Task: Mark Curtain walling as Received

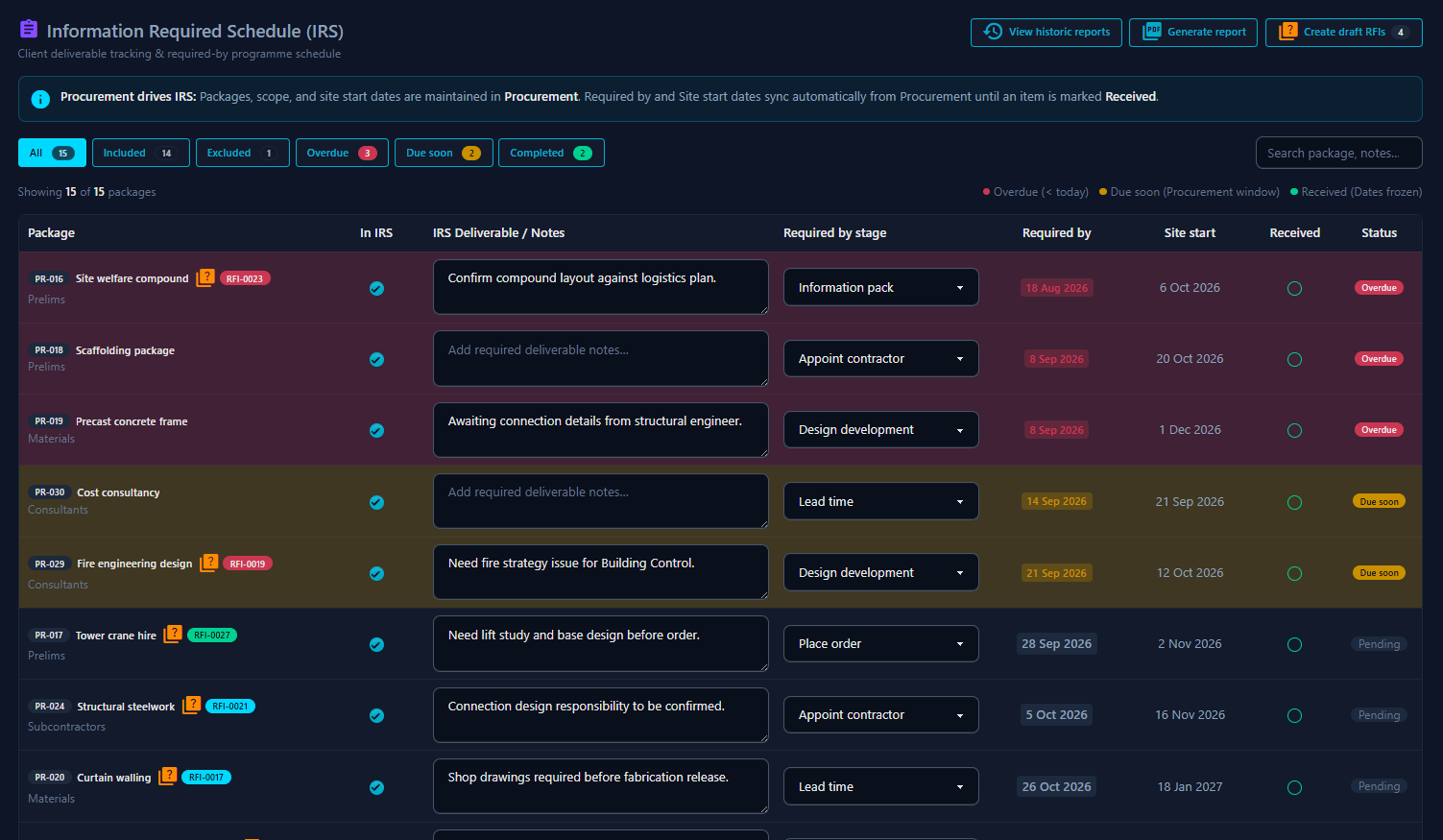Action: point(1294,787)
